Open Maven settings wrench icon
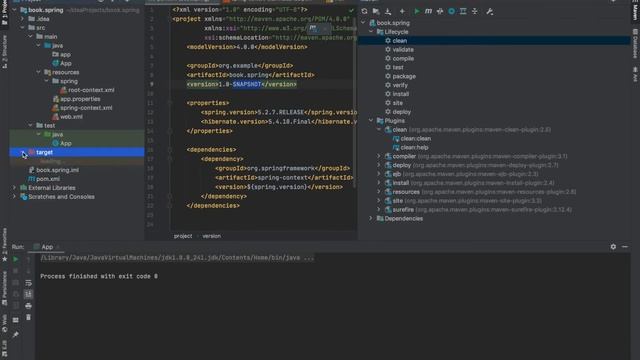Screen dimensions: 640x360 tap(489, 11)
